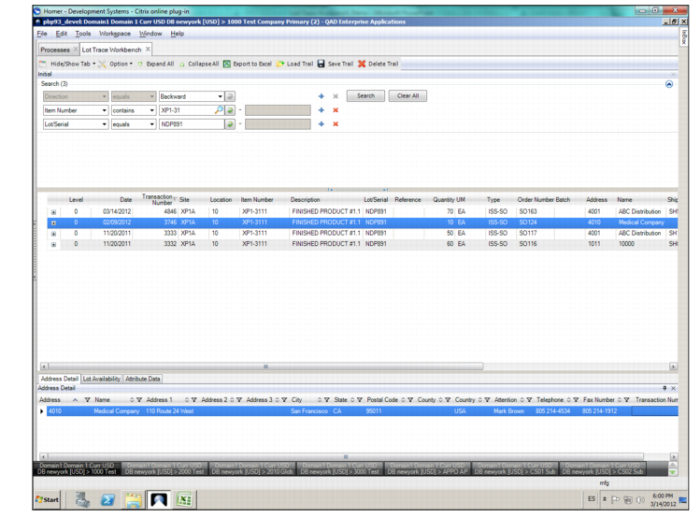Pin the Address Detail panel

coord(664,388)
